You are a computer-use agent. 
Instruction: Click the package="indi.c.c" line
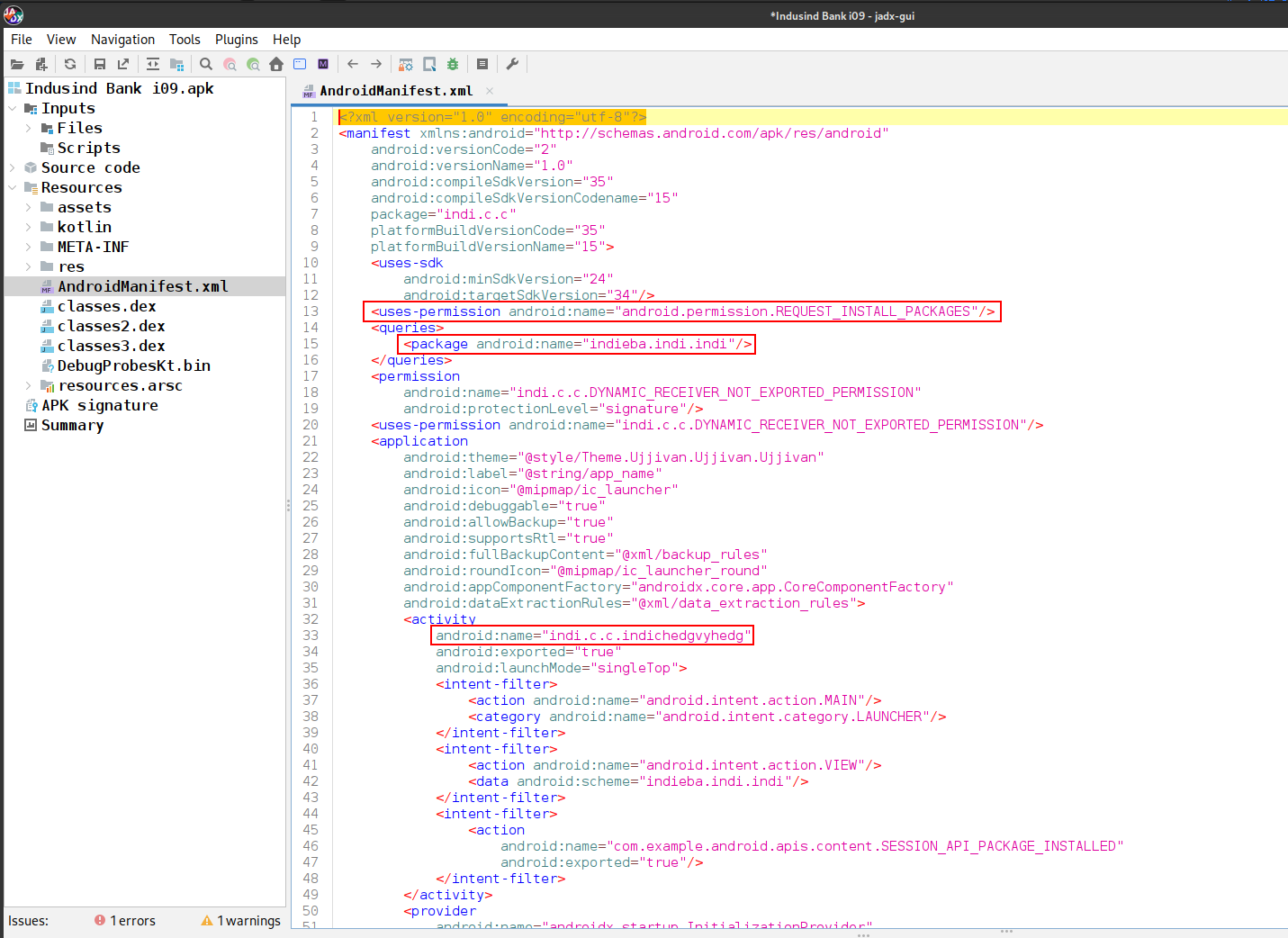444,214
